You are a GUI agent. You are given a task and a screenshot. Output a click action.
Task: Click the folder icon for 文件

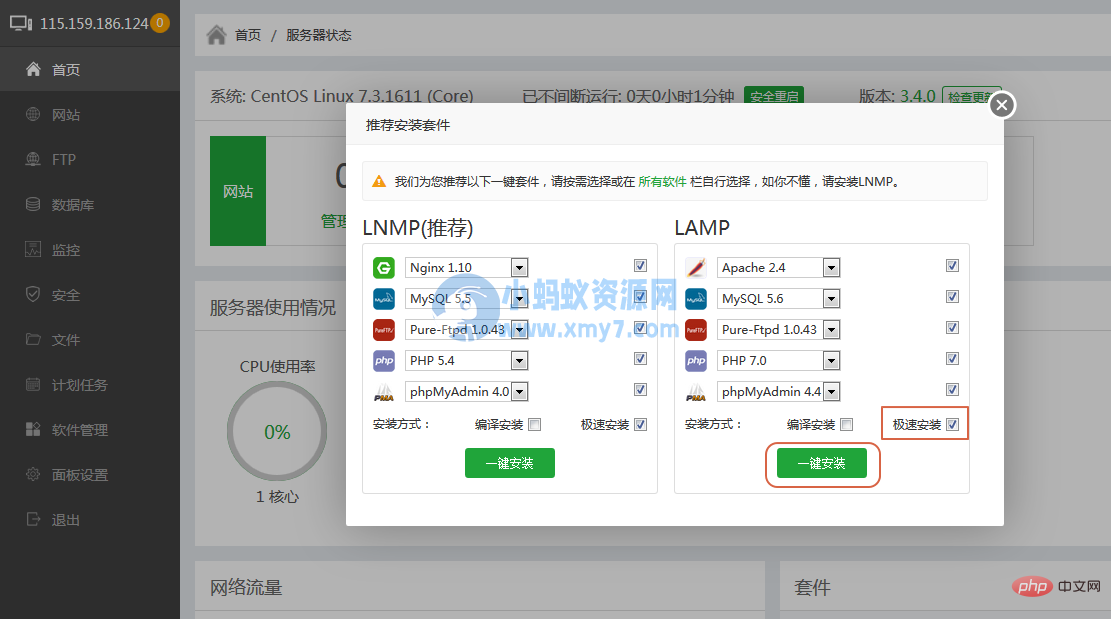coord(33,339)
